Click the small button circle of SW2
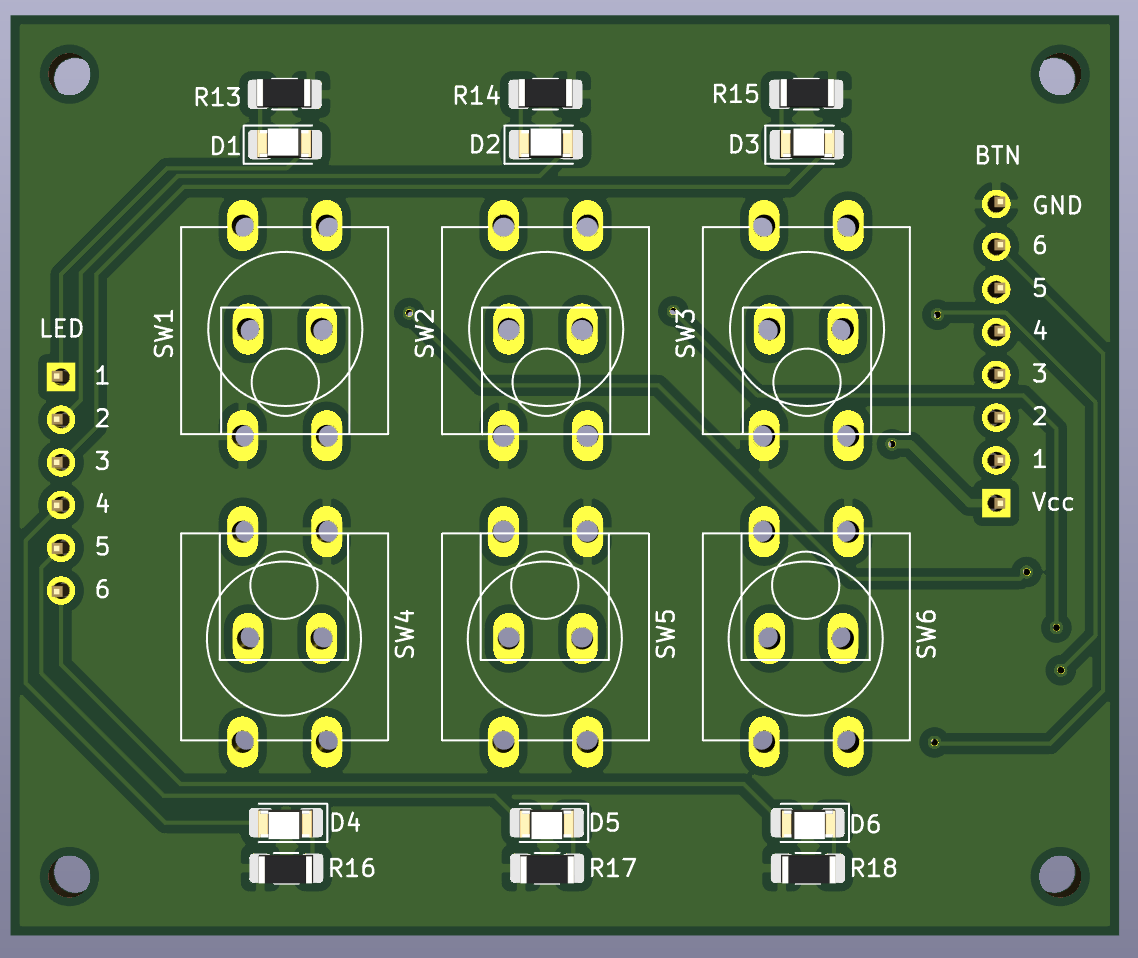The width and height of the screenshot is (1138, 958). 546,382
